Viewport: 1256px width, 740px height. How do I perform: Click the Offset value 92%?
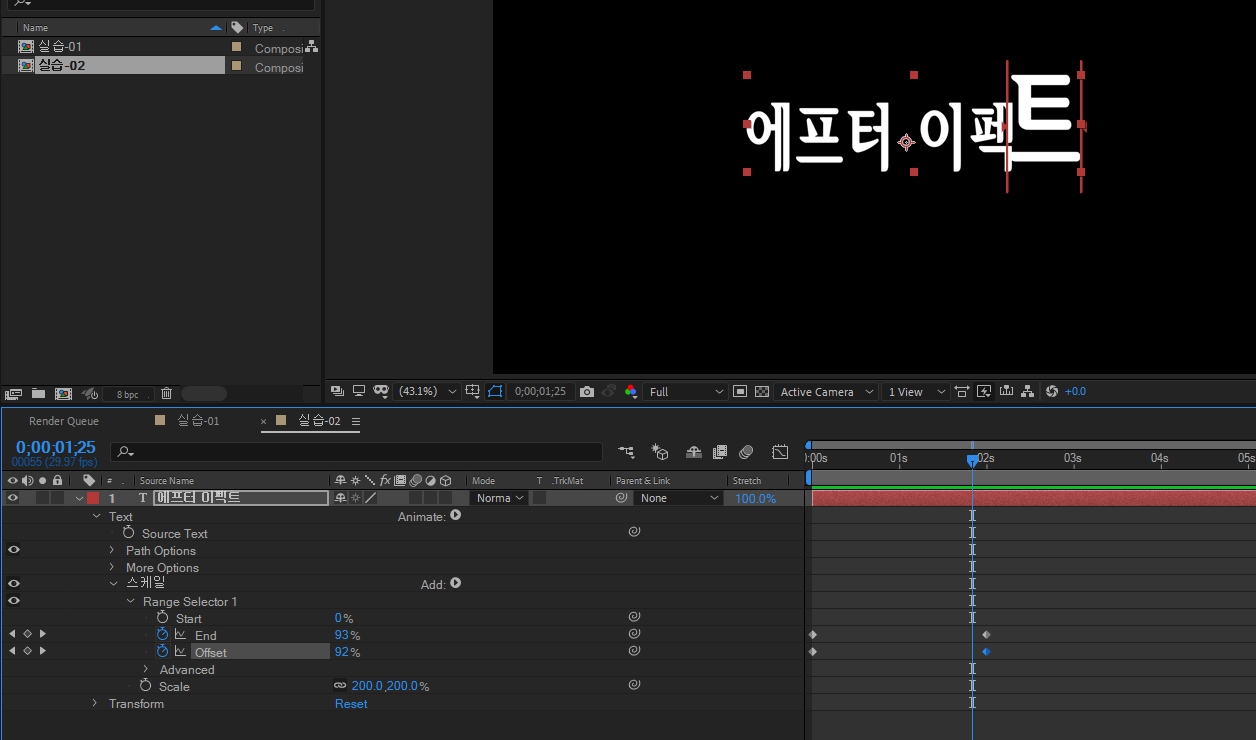tap(347, 652)
